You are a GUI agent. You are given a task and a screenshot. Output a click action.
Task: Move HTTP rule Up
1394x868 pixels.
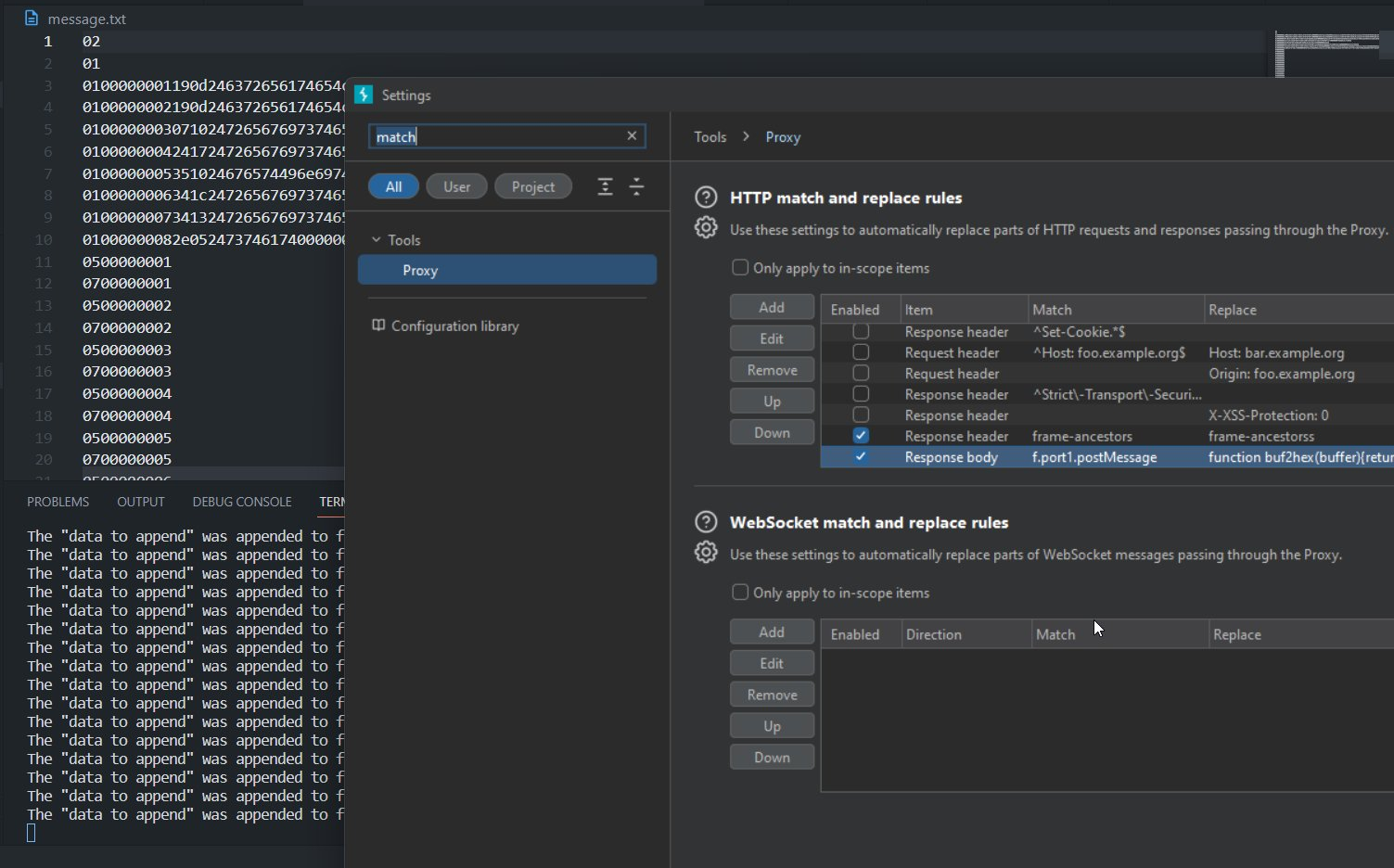pyautogui.click(x=772, y=401)
